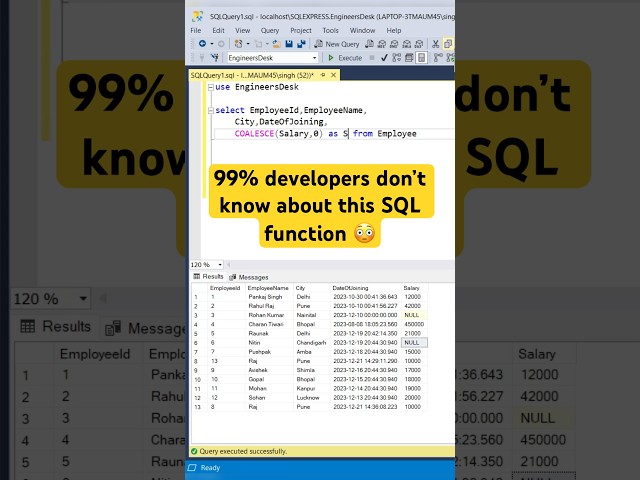Click the Save floppy disk icon
Image resolution: width=640 pixels, height=480 pixels.
[x=289, y=44]
